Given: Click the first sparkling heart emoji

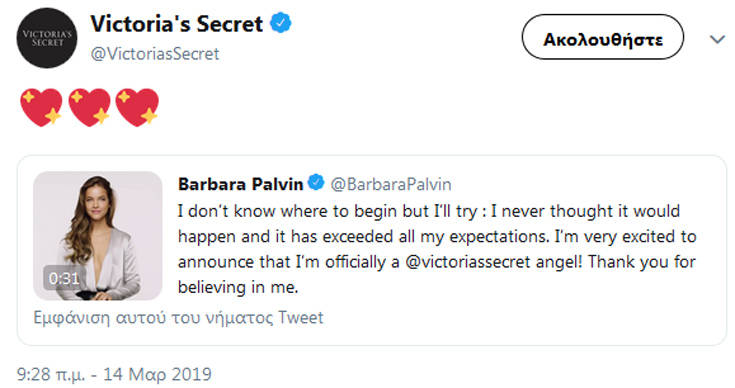Looking at the screenshot, I should (41, 107).
